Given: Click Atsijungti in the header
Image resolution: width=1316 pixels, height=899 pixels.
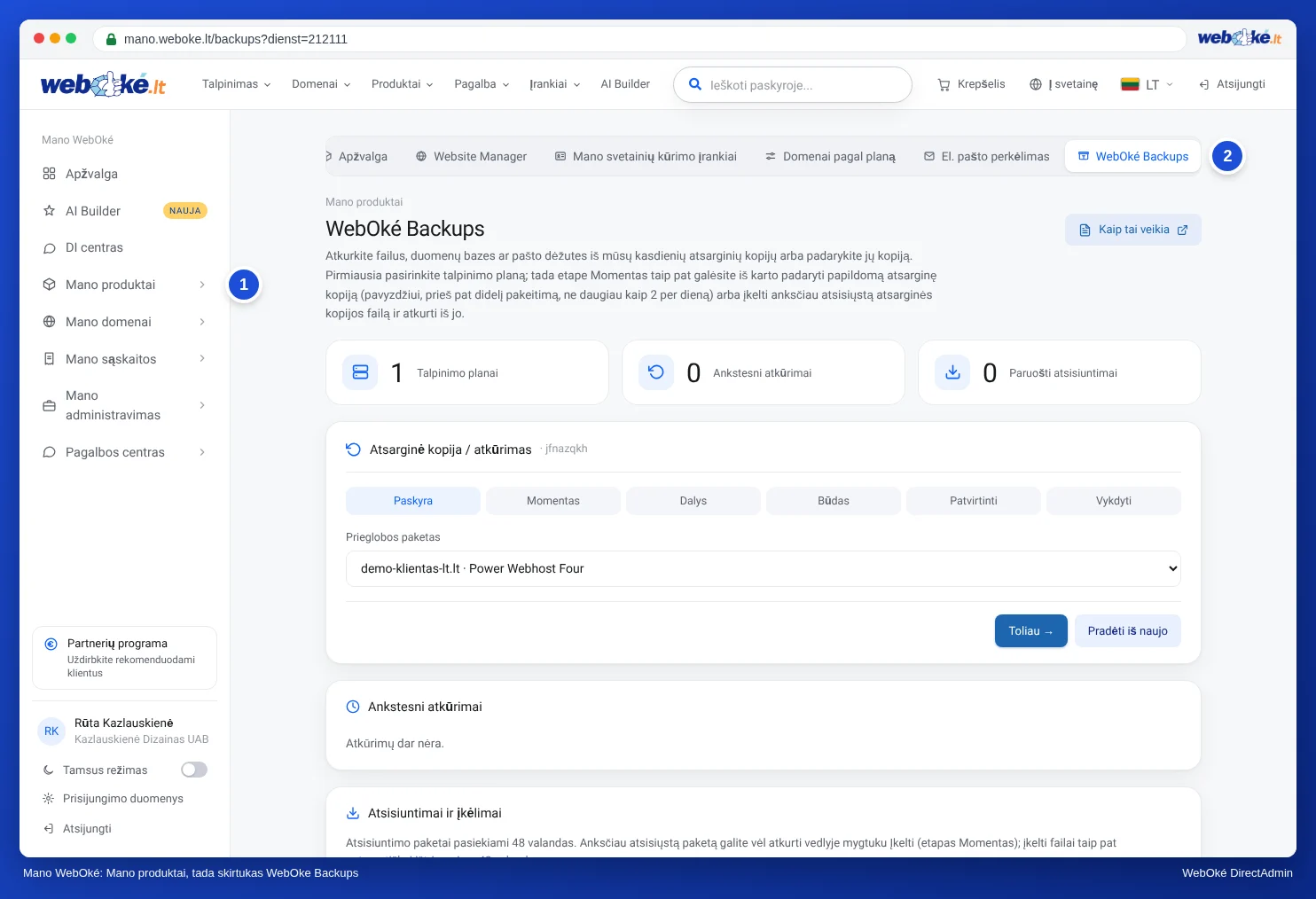Looking at the screenshot, I should 1232,84.
